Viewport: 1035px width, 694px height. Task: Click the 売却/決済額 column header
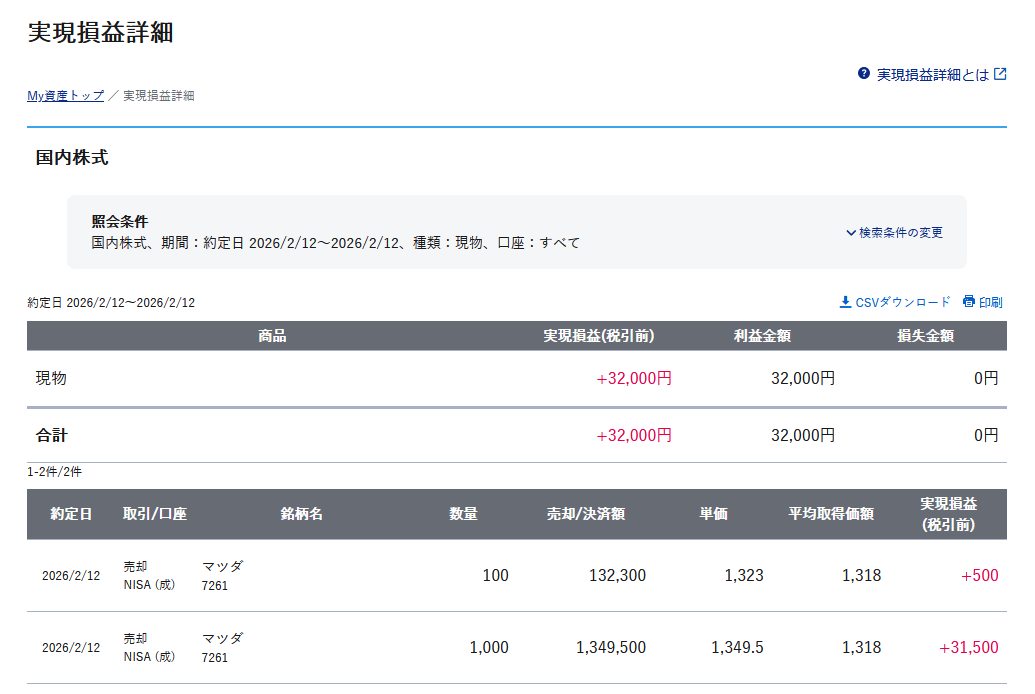[x=585, y=514]
